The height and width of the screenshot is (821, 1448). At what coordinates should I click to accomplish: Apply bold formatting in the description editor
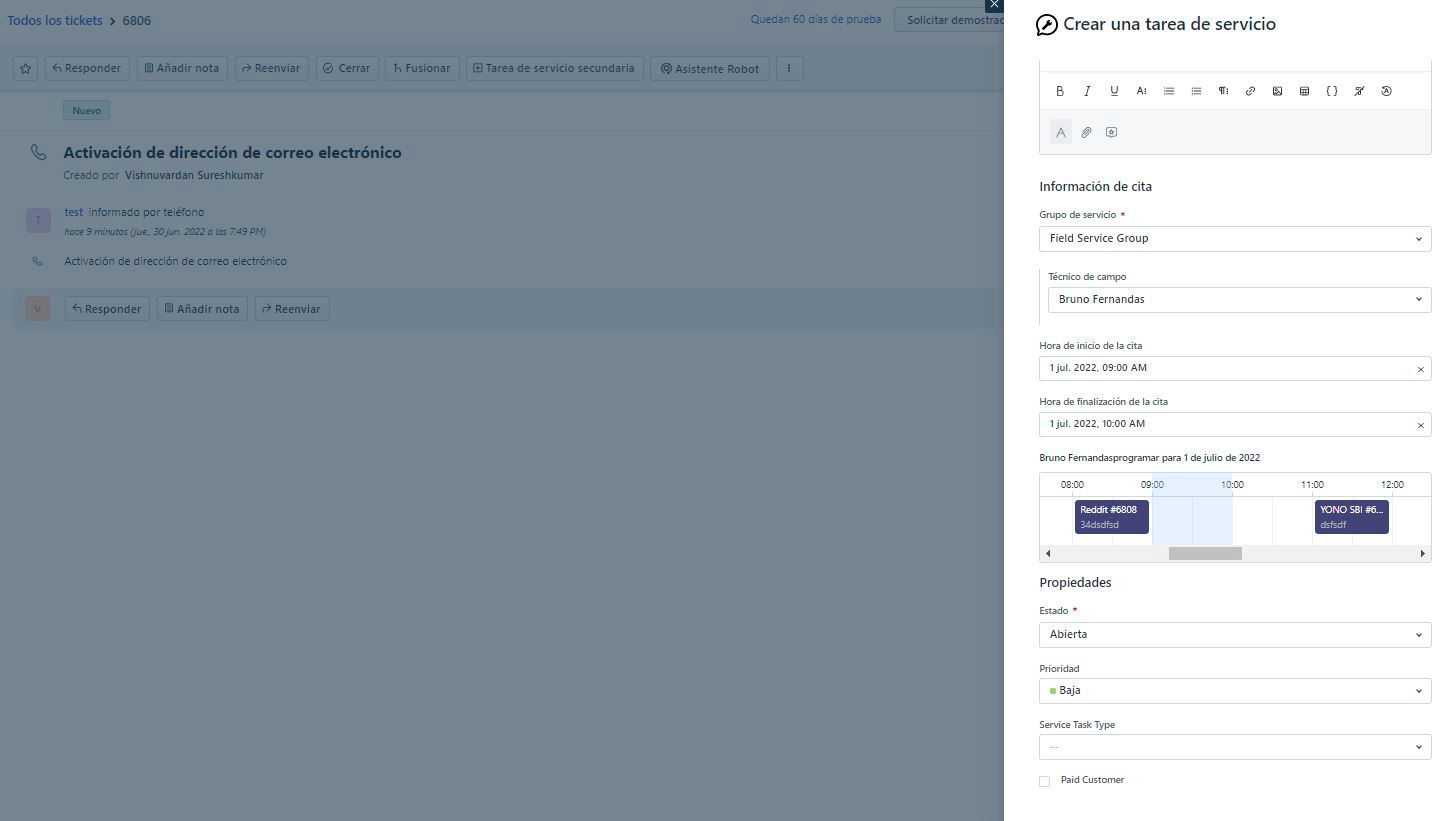point(1060,91)
